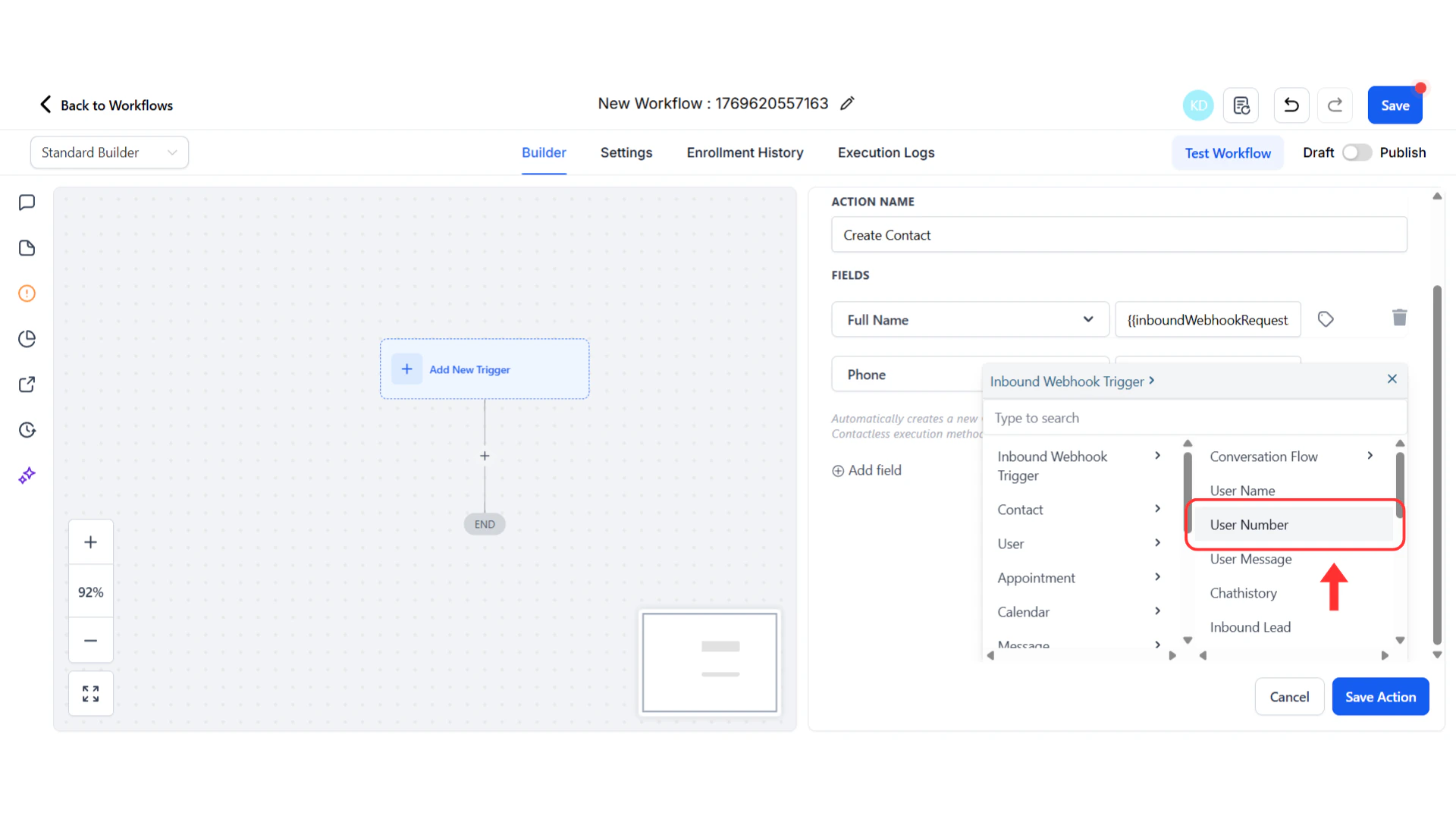This screenshot has width=1456, height=819.
Task: Delete the Full Name field via trash icon
Action: 1399,318
